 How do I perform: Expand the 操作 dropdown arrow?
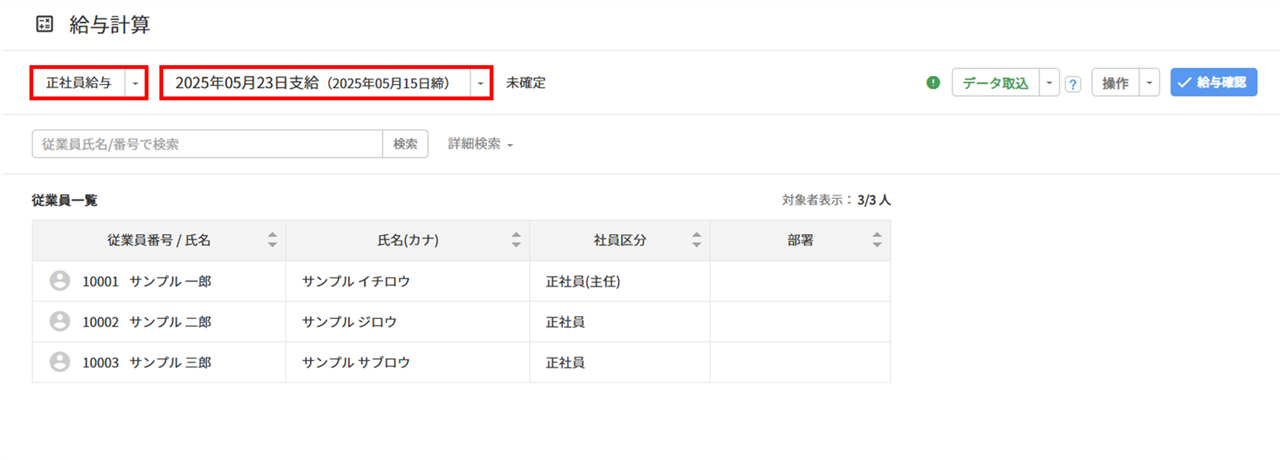tap(1150, 83)
